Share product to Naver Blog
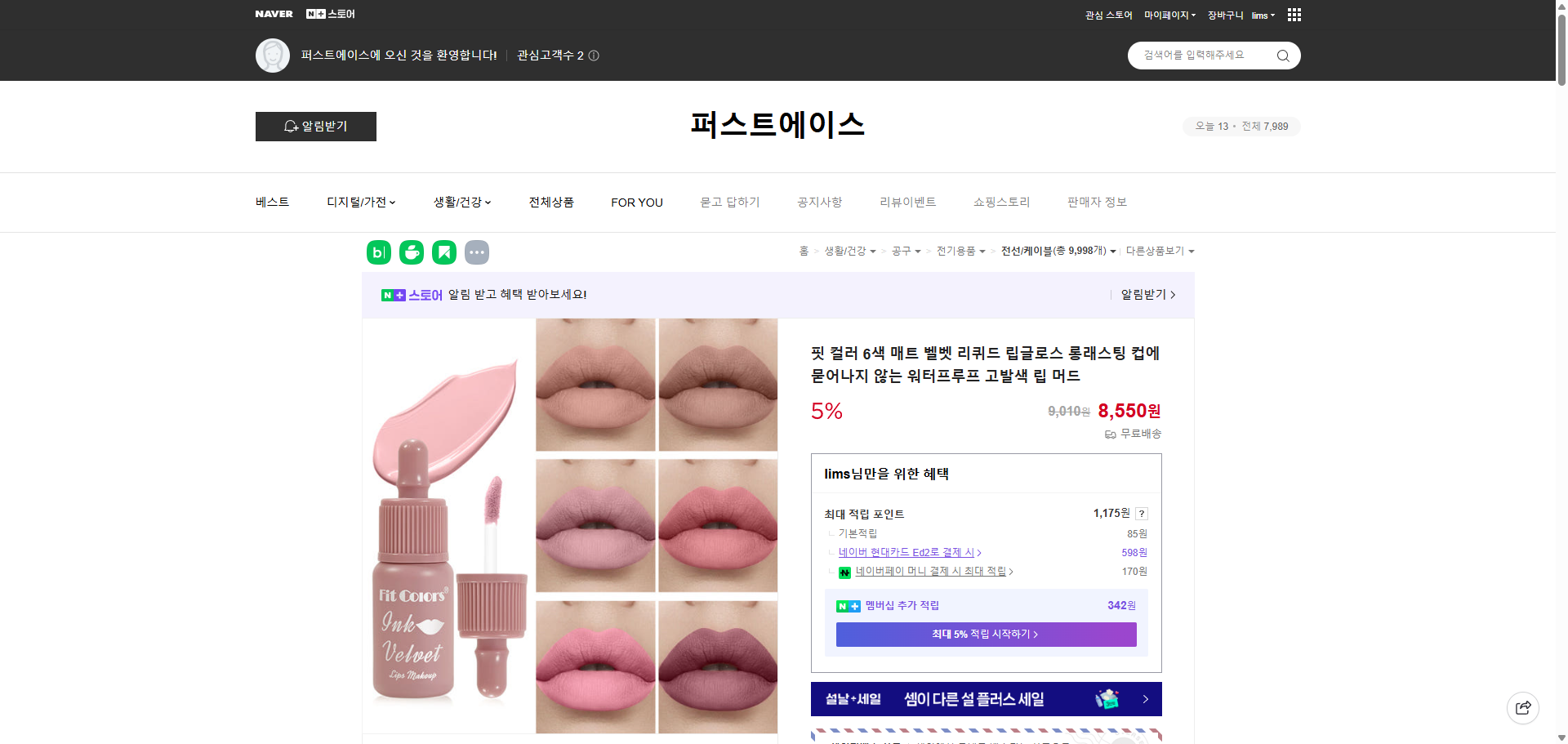 378,252
